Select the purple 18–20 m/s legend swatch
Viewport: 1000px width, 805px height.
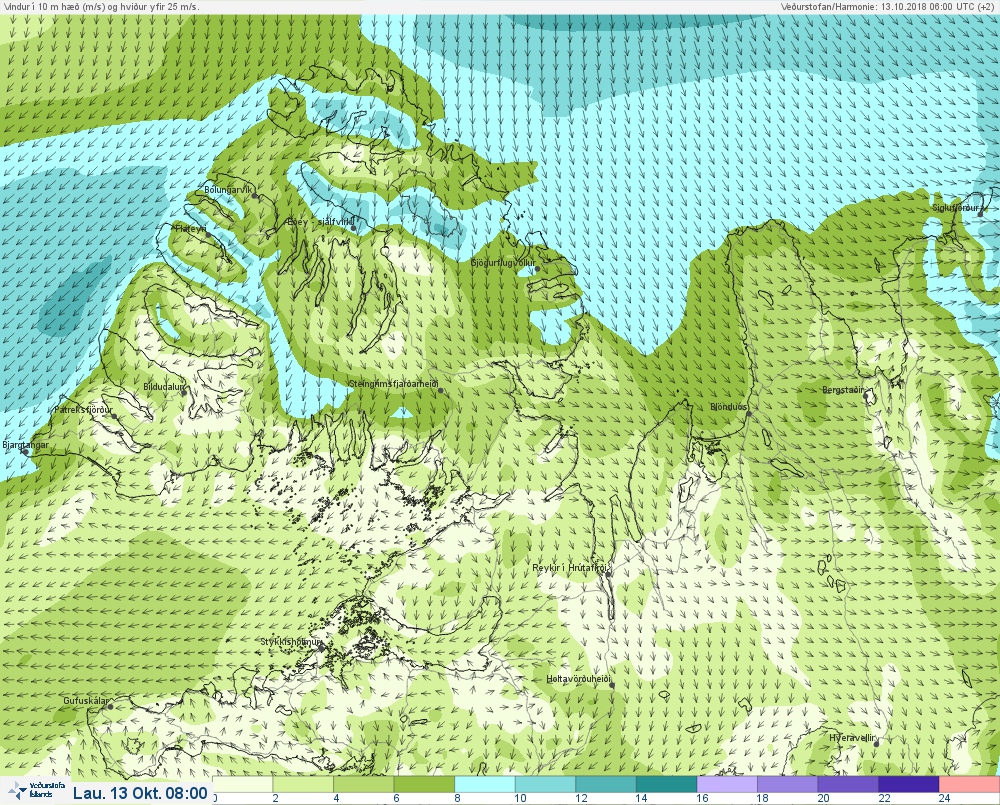tap(788, 784)
